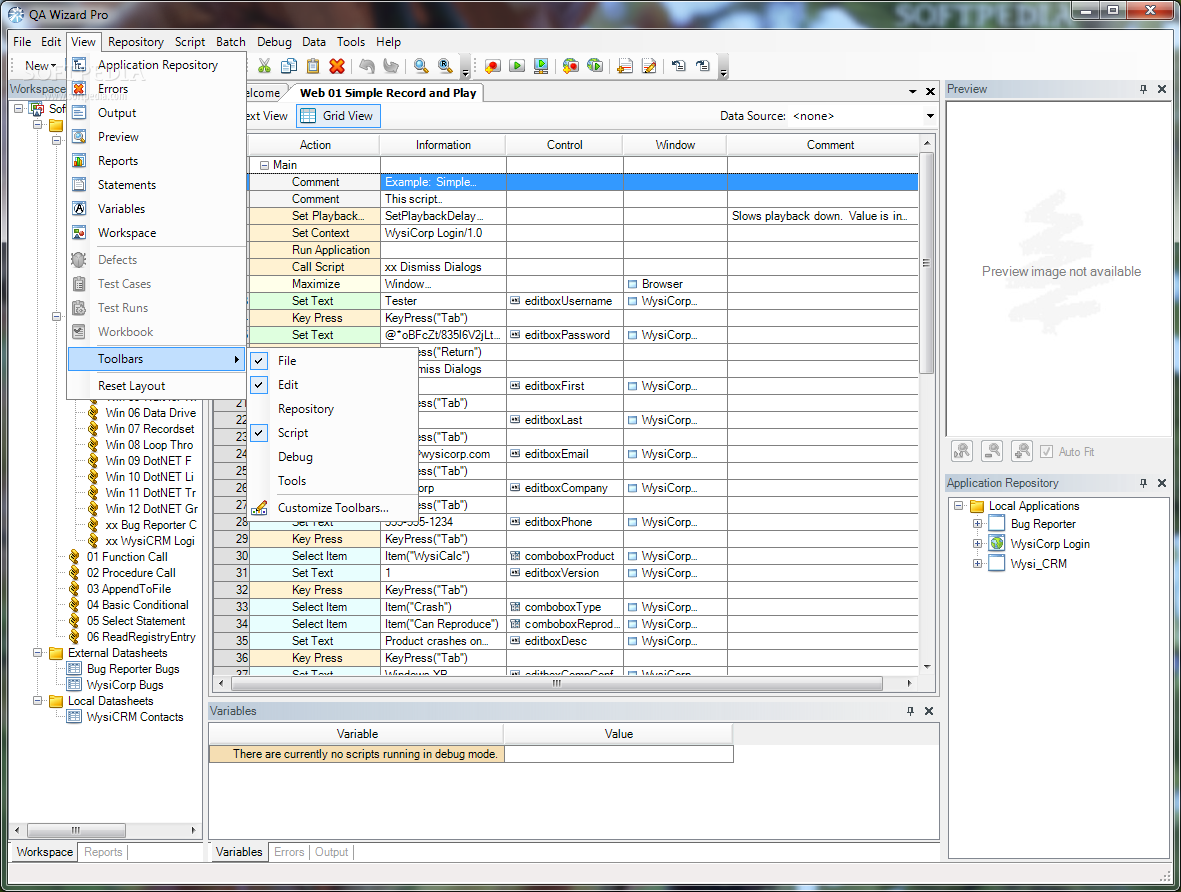Switch to Grid View
Image resolution: width=1181 pixels, height=892 pixels.
click(x=338, y=116)
